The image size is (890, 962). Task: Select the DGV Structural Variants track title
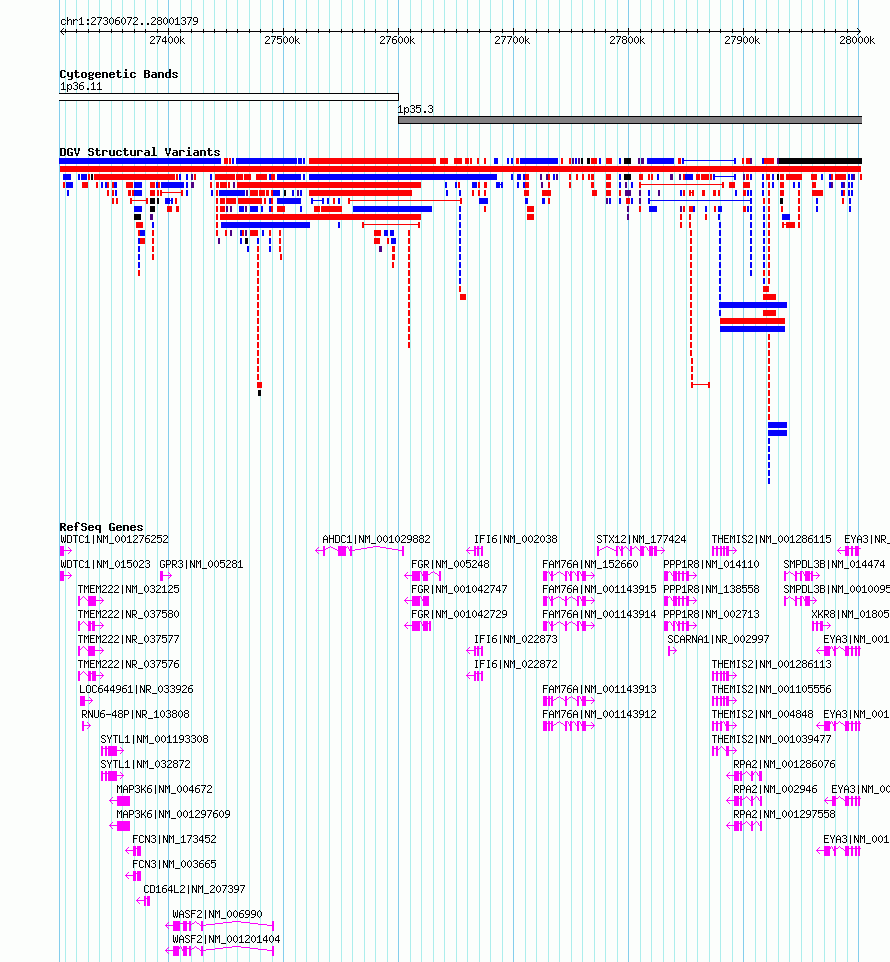pos(140,152)
